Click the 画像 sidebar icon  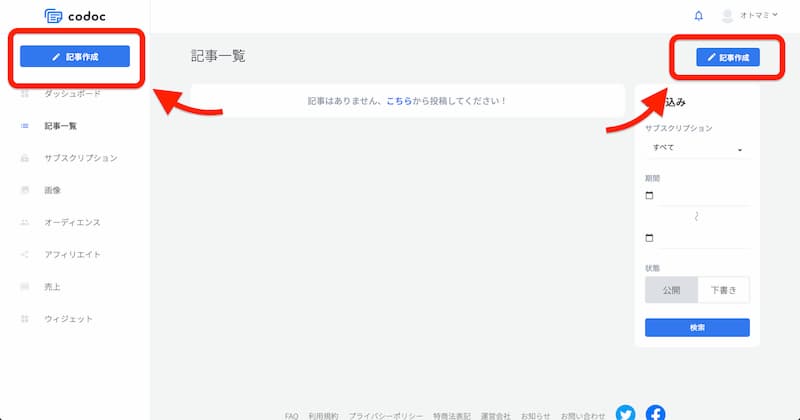coord(24,190)
